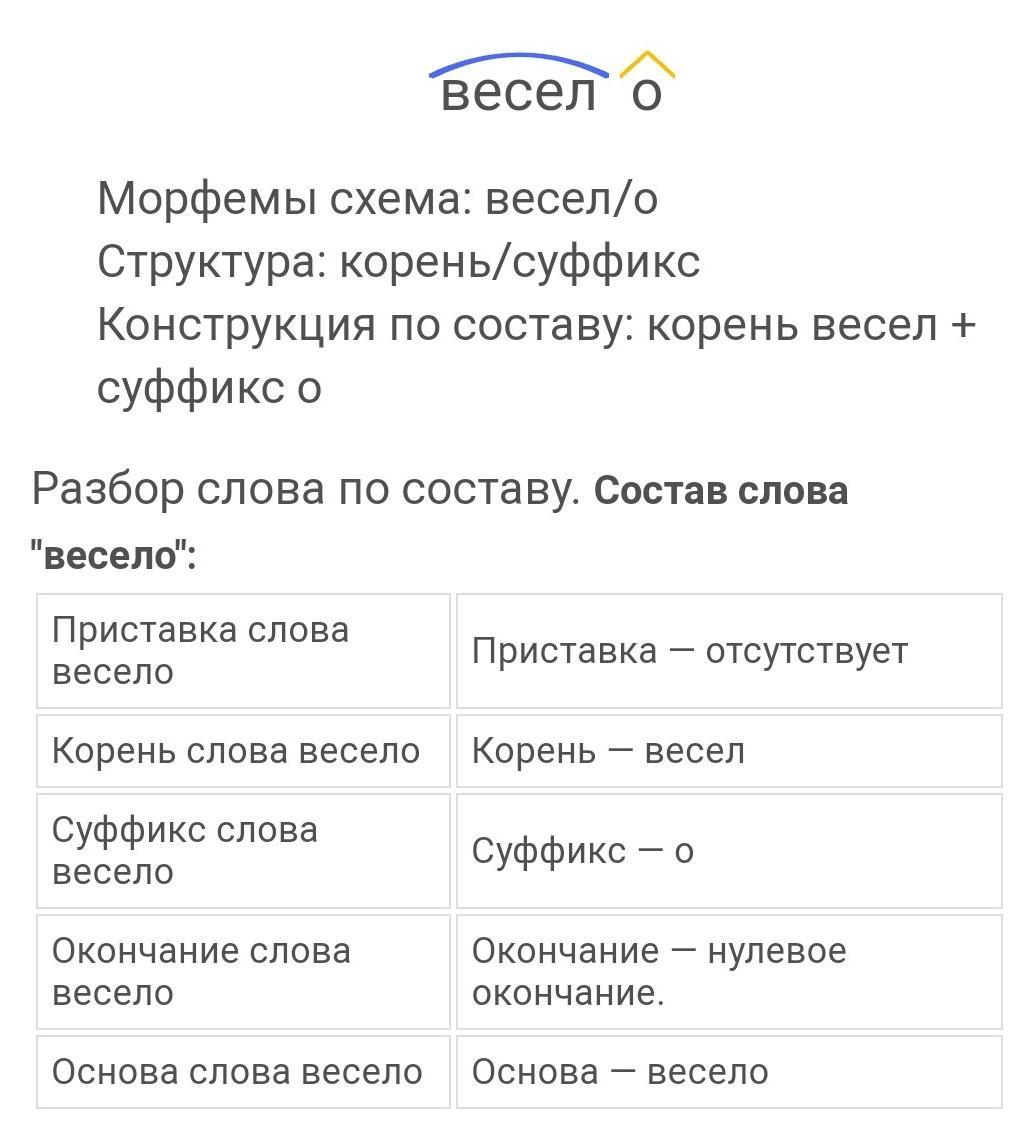Select the Основа слова весело cell
The image size is (1033, 1123).
[x=243, y=1072]
